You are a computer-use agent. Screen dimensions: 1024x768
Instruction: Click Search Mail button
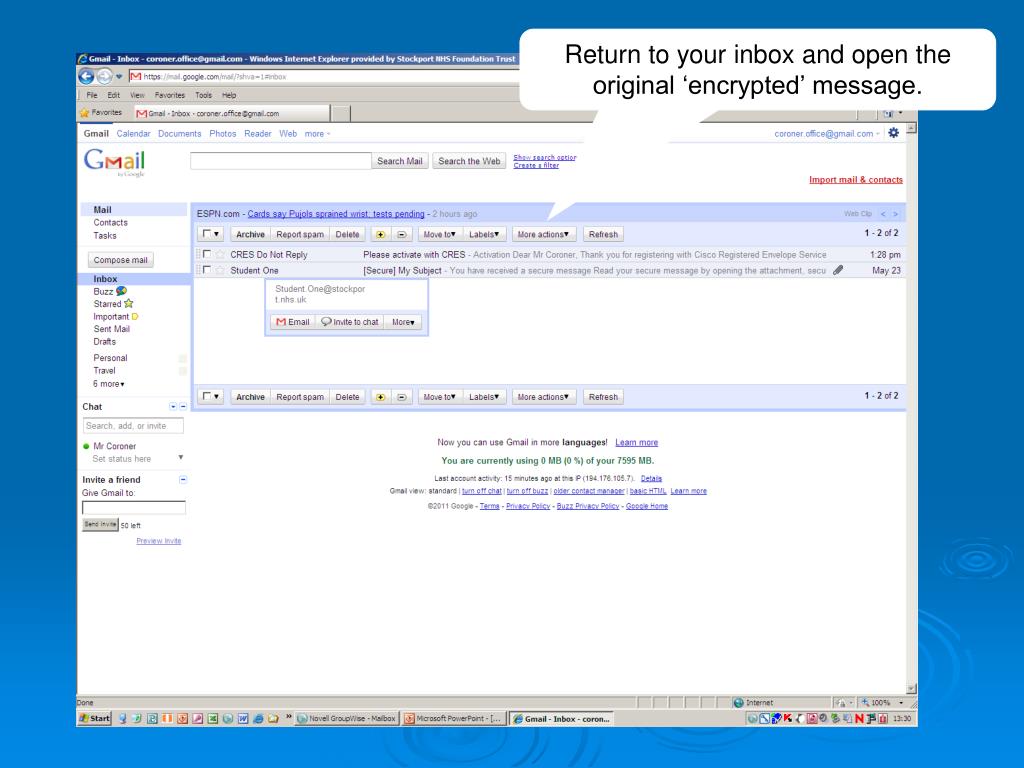pos(400,161)
